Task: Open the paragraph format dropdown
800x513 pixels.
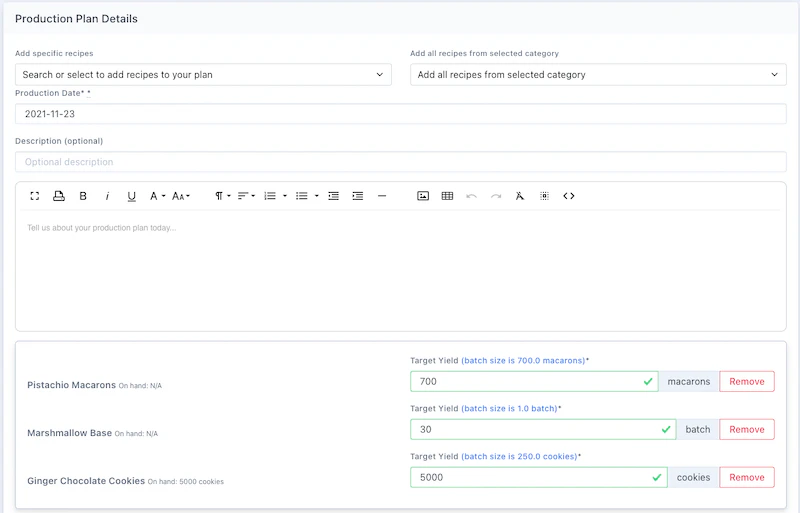Action: click(x=223, y=196)
